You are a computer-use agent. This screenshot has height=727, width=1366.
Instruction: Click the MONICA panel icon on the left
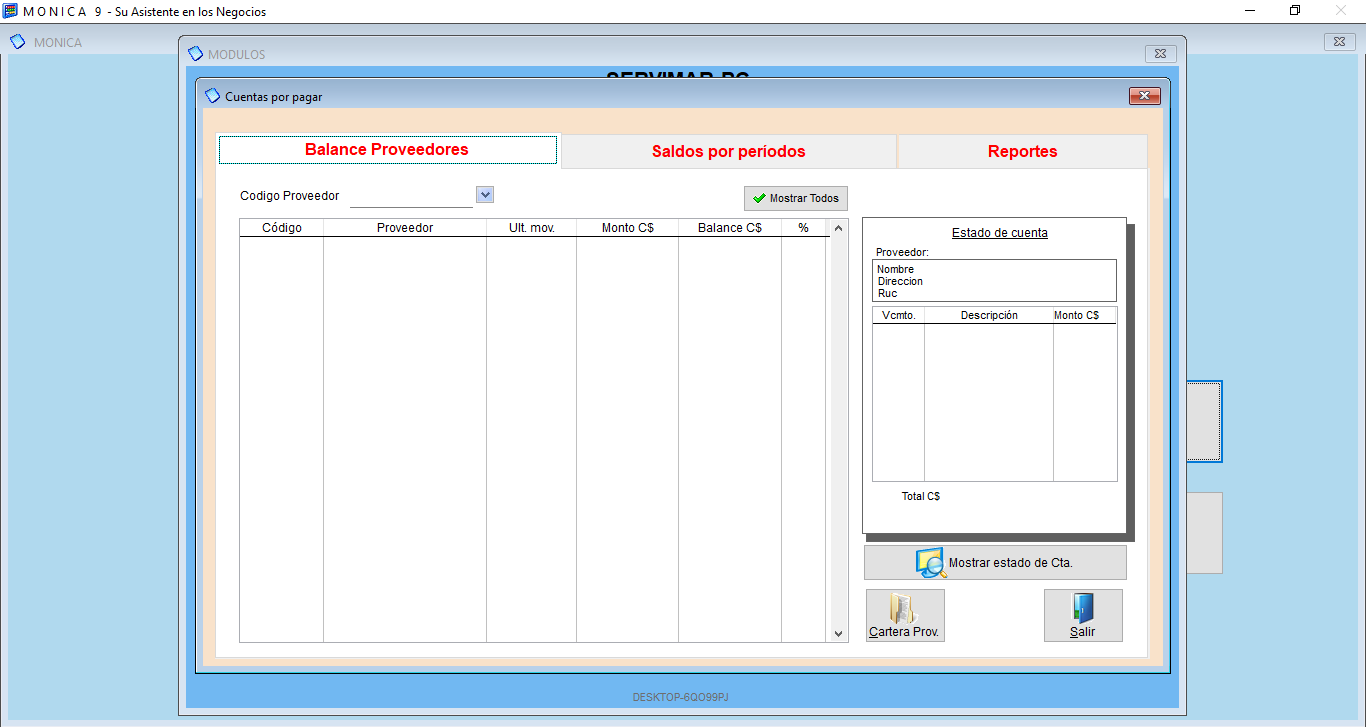[16, 41]
